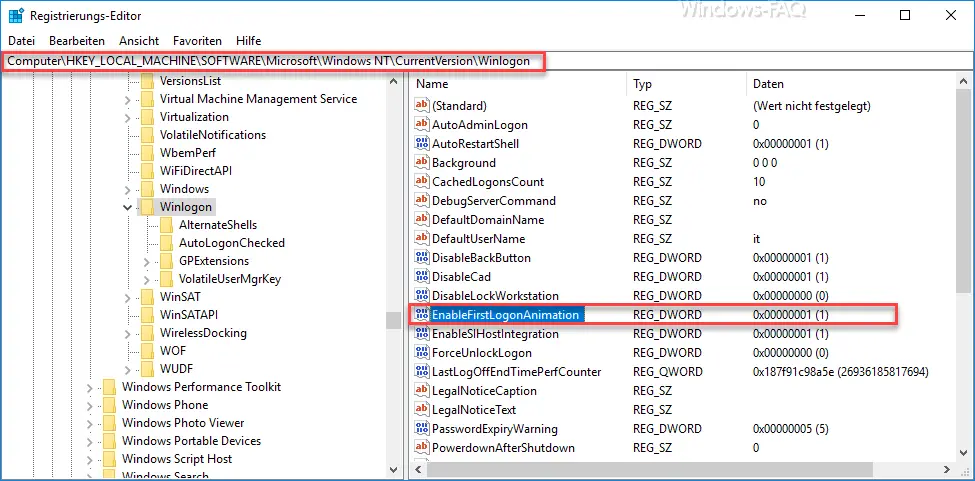Click the PowerdownAfterShutdown value icon
975x481 pixels.
(x=422, y=447)
